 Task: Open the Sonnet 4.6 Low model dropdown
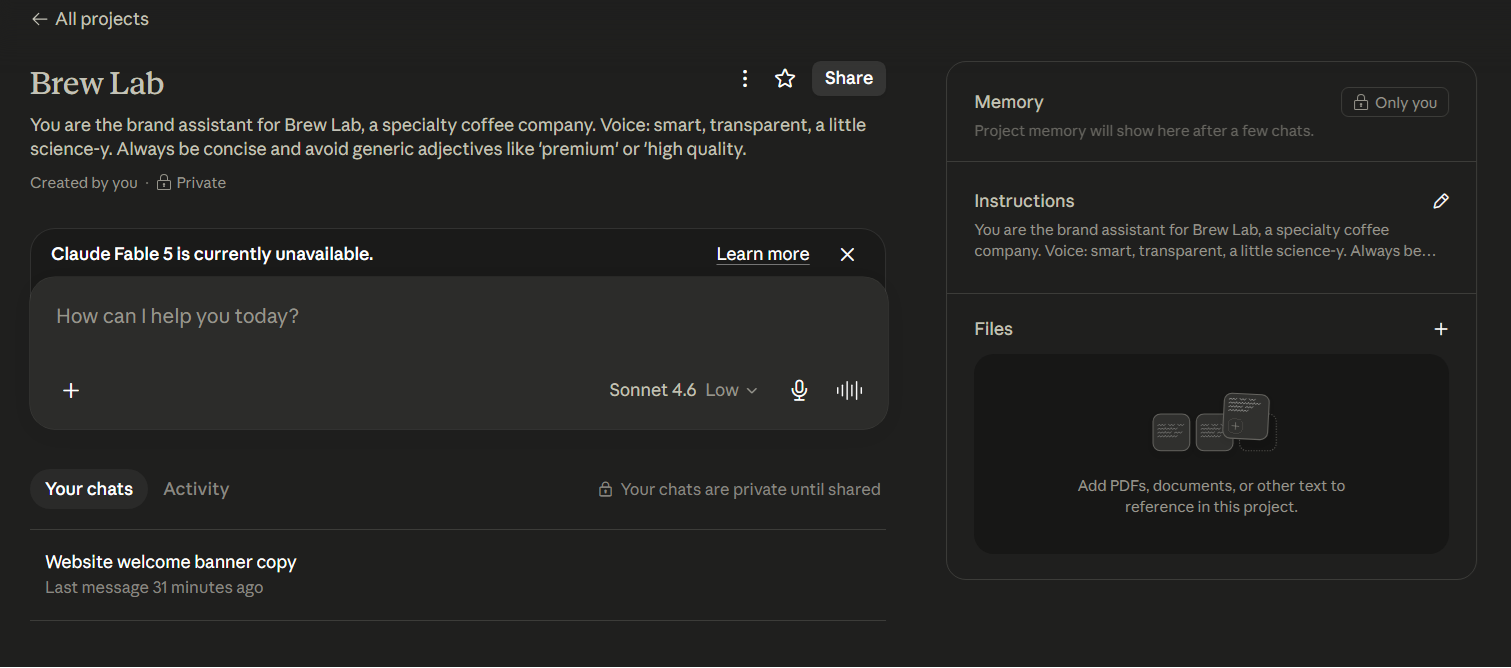(684, 390)
